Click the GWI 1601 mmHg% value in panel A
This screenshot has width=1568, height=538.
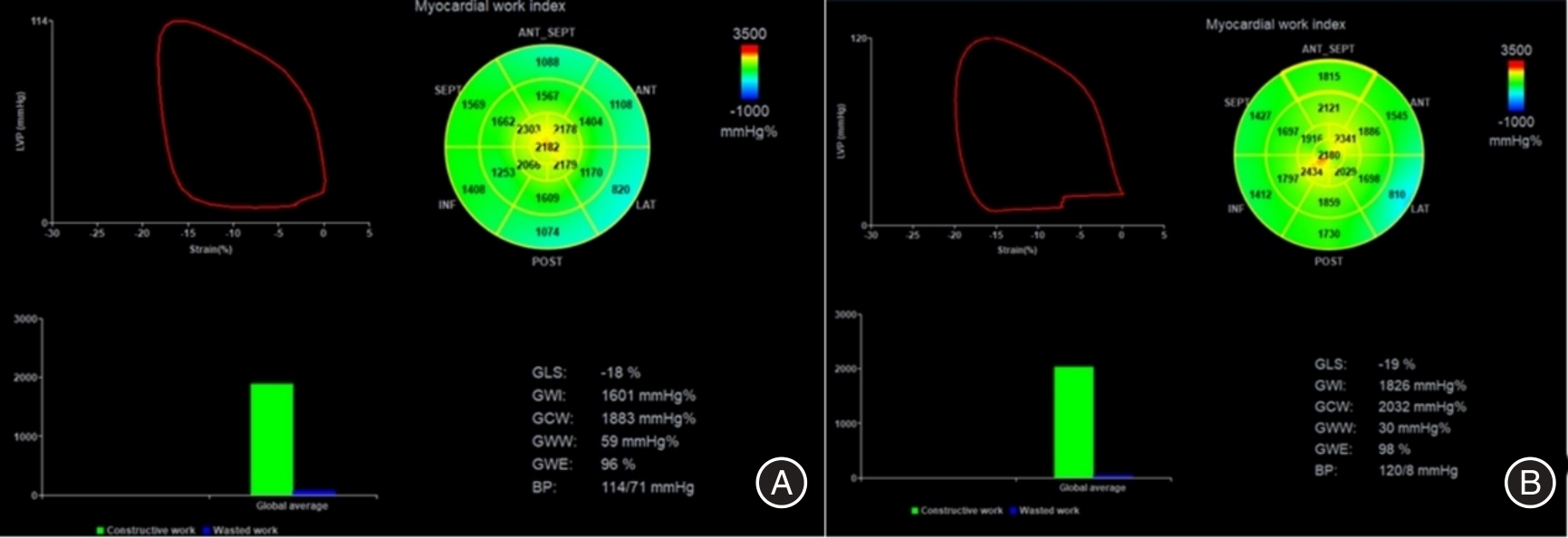(648, 396)
